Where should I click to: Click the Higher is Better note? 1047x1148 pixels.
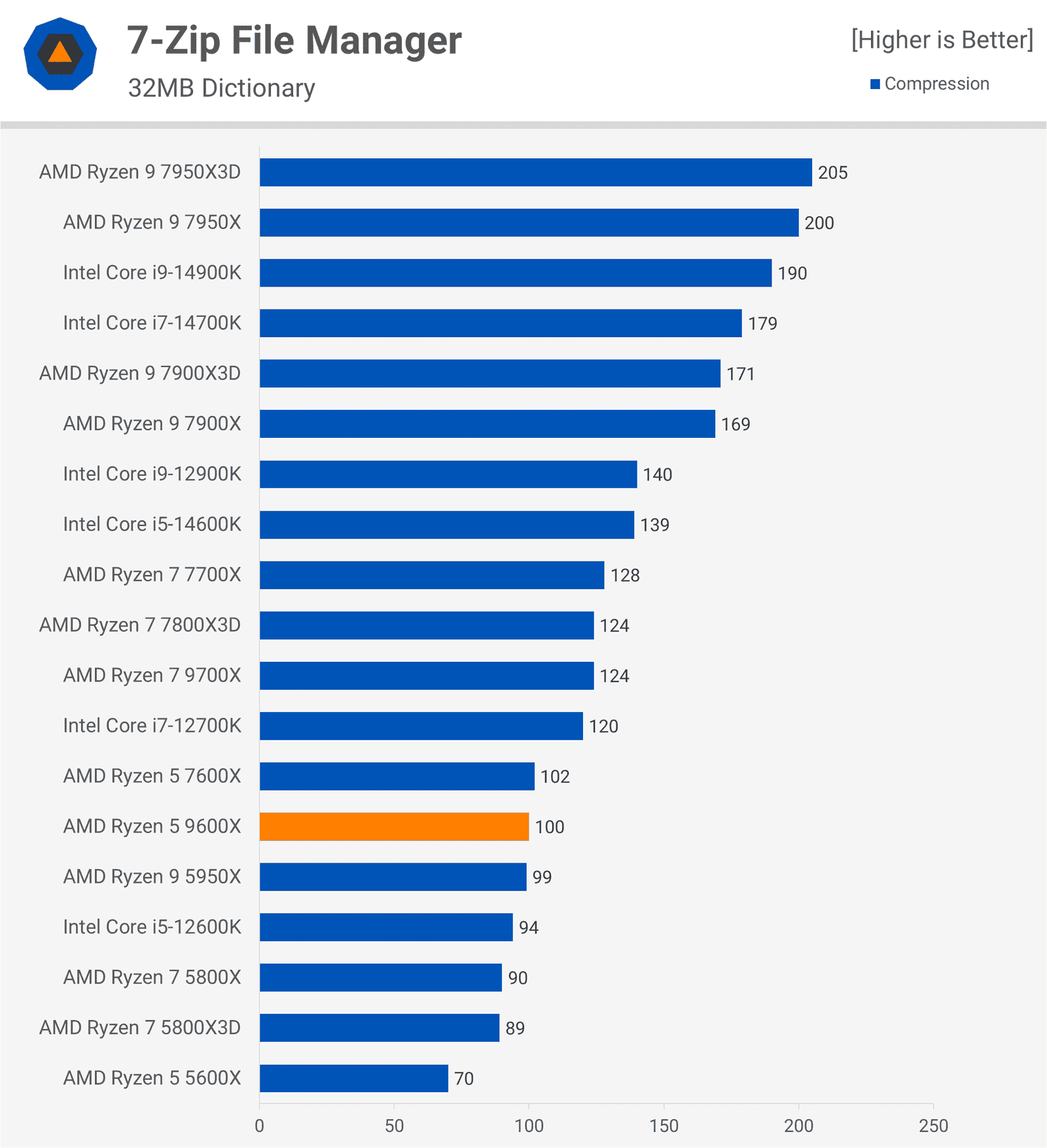tap(942, 40)
